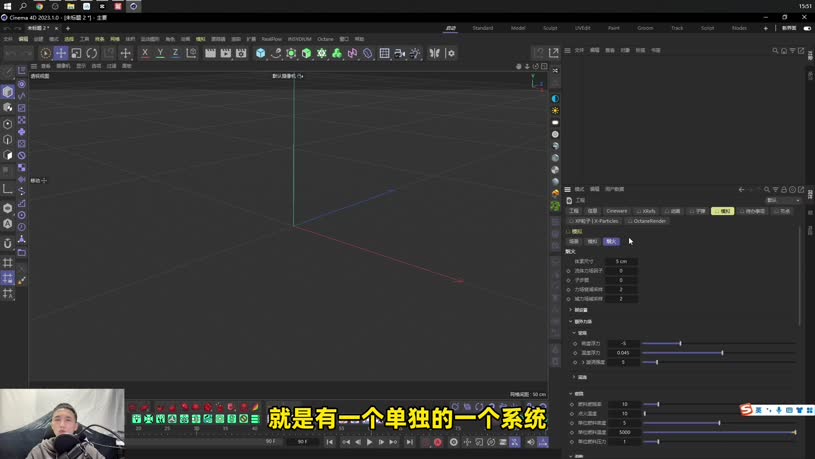The image size is (815, 459).
Task: Toggle the new interface switch at top right
Action: (x=807, y=28)
